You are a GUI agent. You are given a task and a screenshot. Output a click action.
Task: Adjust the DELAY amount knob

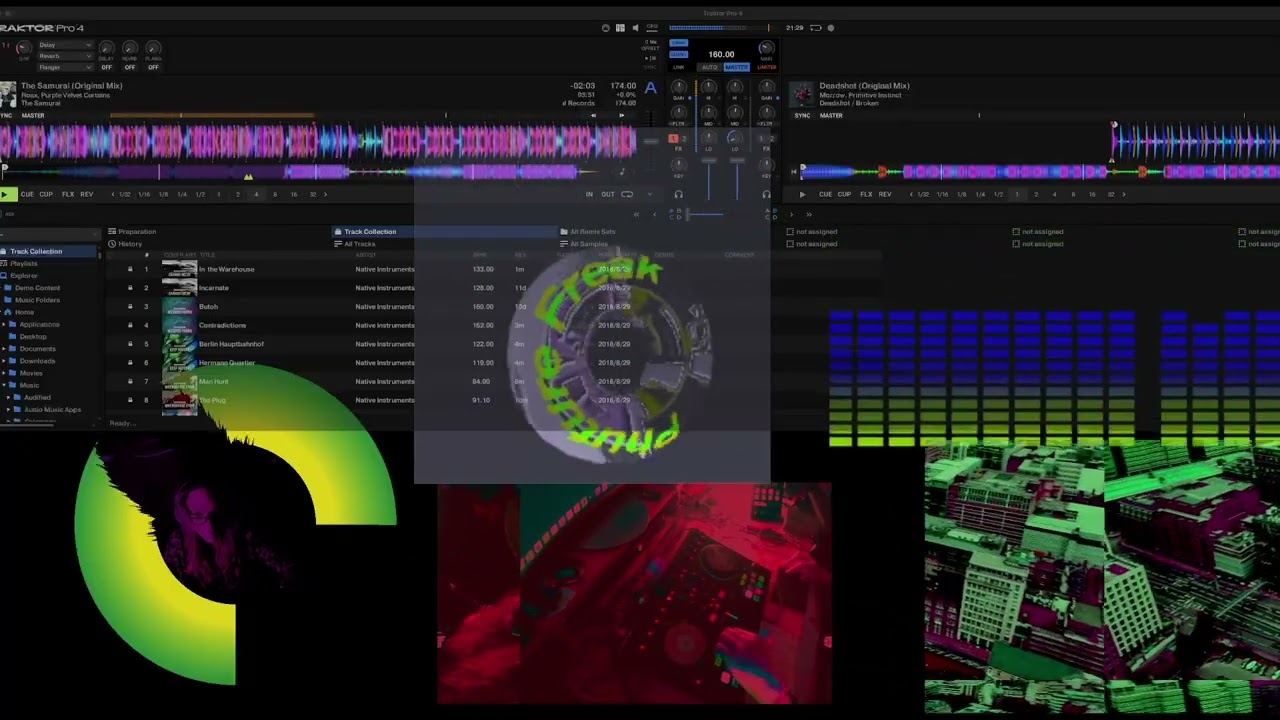pyautogui.click(x=106, y=47)
